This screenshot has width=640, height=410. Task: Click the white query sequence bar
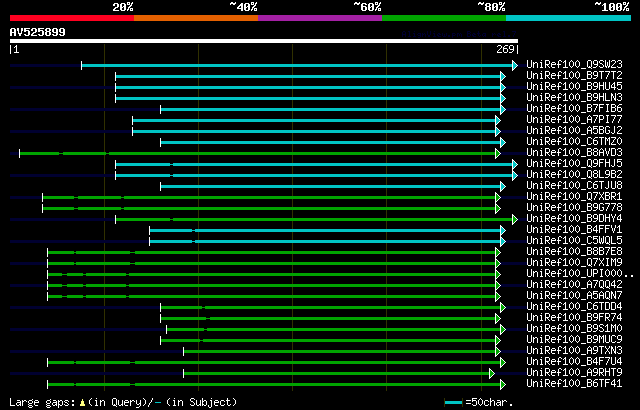[x=264, y=41]
